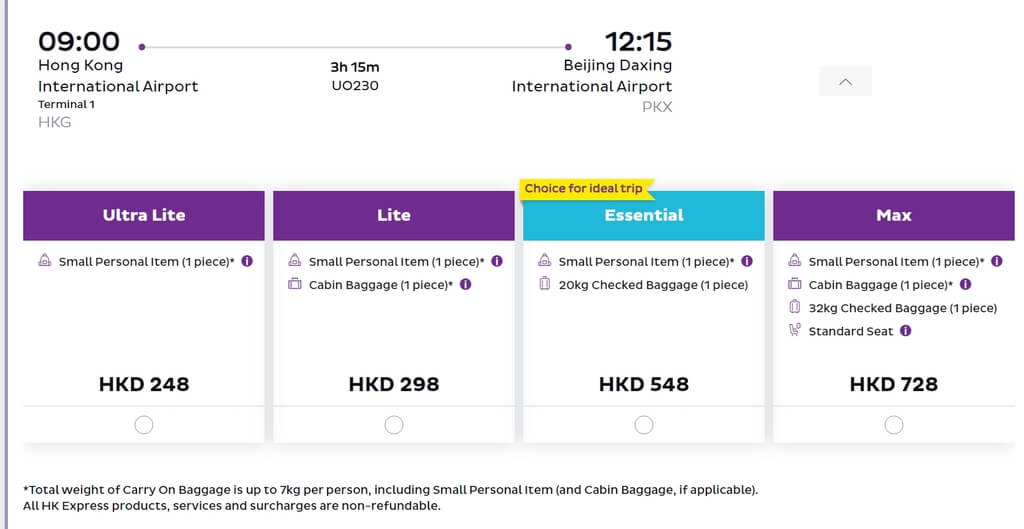The width and height of the screenshot is (1024, 529).
Task: Choose the Essential fare radio button
Action: point(644,425)
